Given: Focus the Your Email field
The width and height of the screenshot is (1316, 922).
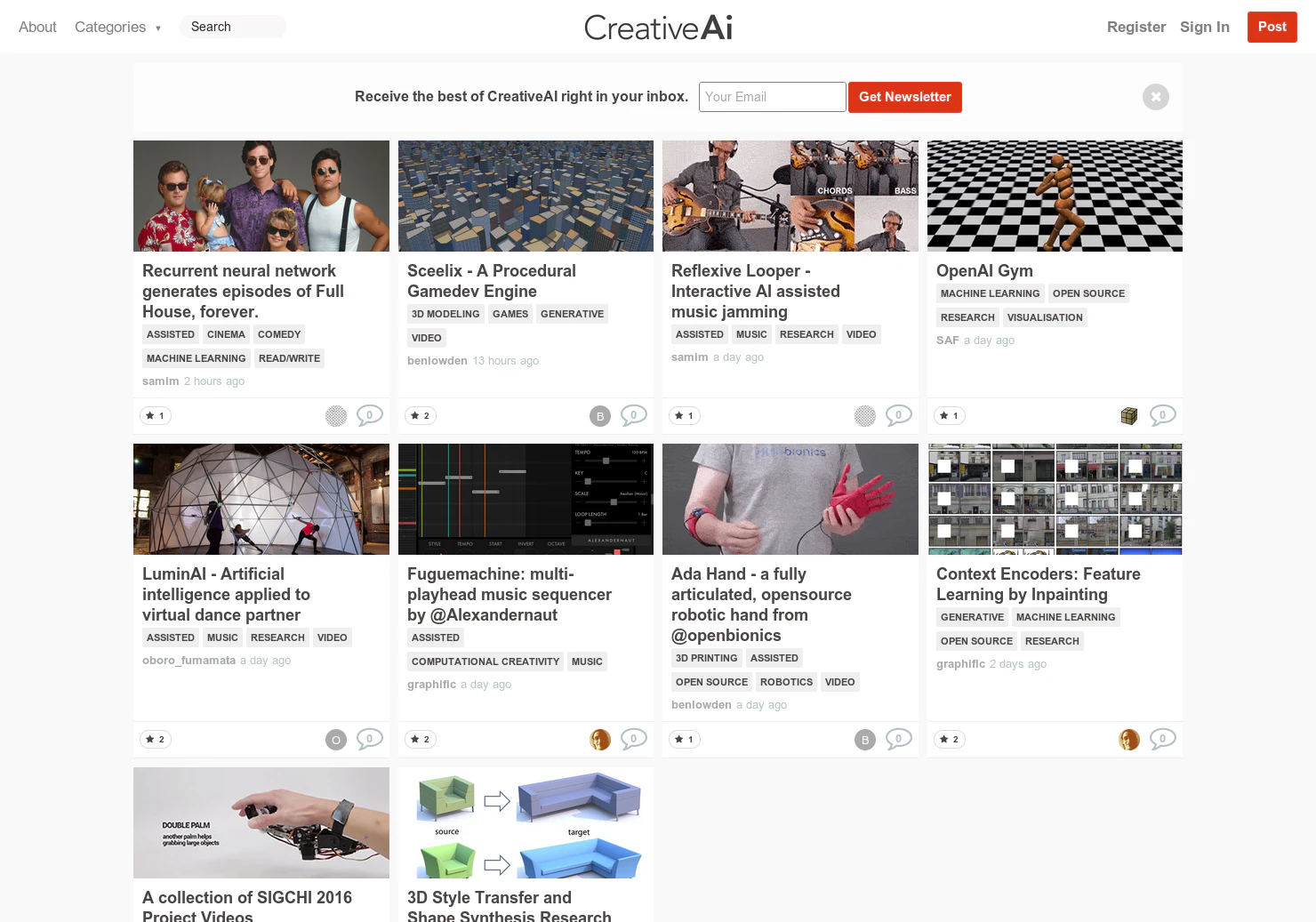Looking at the screenshot, I should coord(773,97).
